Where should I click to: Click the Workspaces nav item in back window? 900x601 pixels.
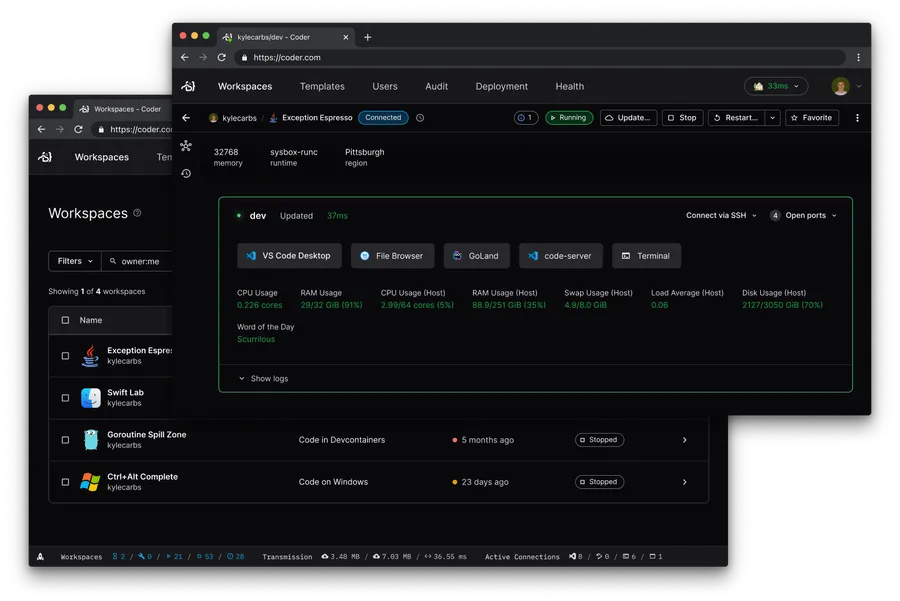coord(102,157)
